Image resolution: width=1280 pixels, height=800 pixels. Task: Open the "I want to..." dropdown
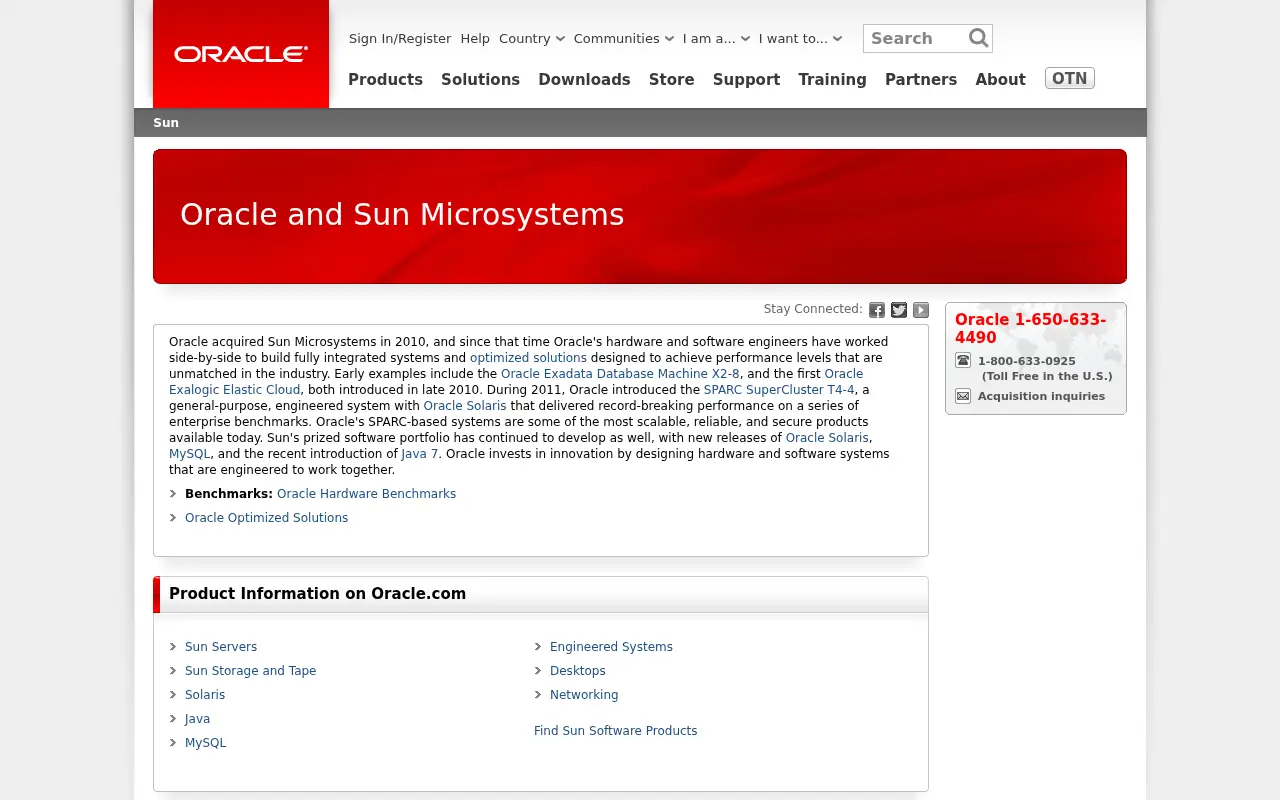[x=800, y=38]
